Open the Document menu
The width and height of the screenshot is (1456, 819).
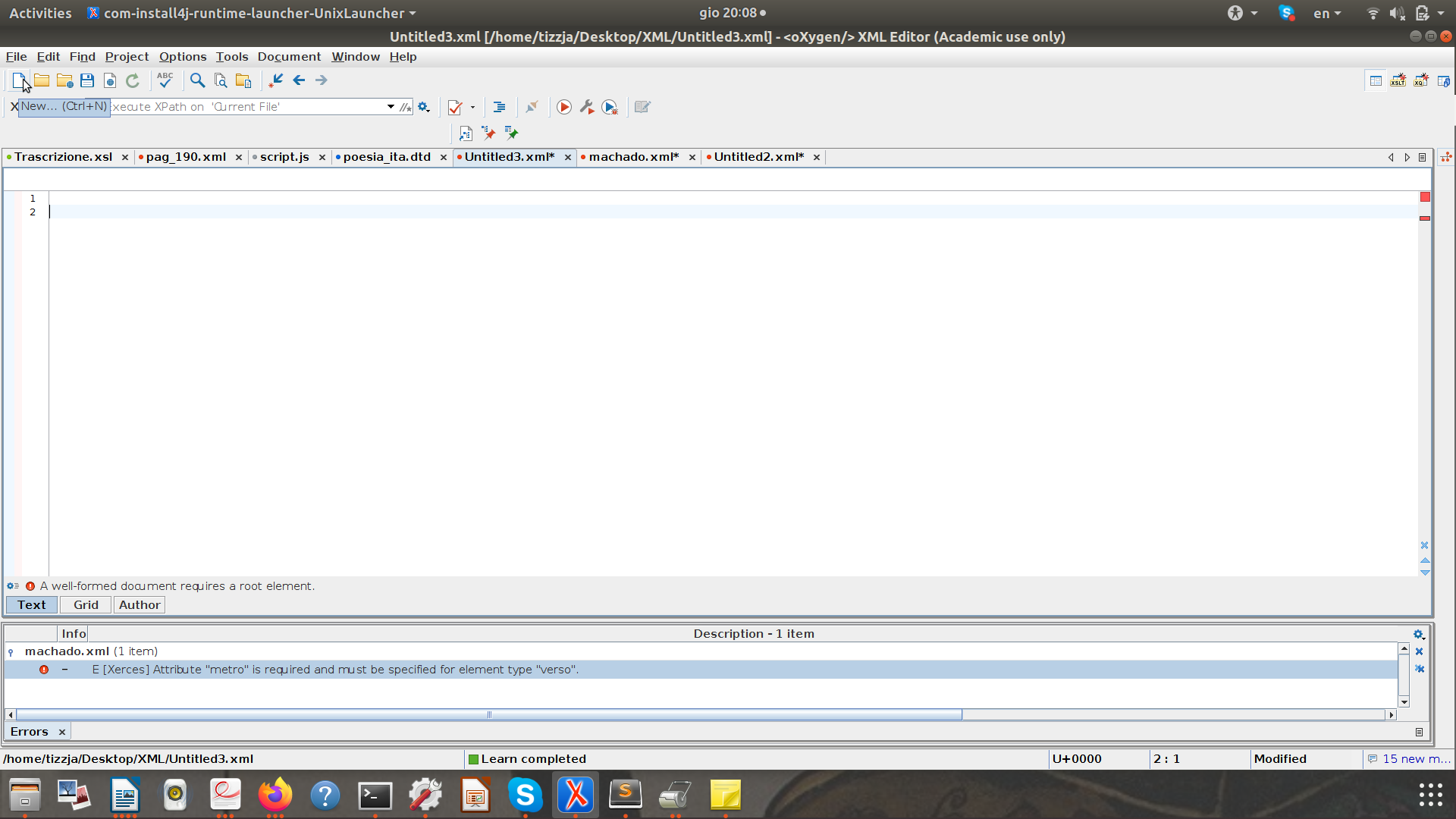pos(289,57)
